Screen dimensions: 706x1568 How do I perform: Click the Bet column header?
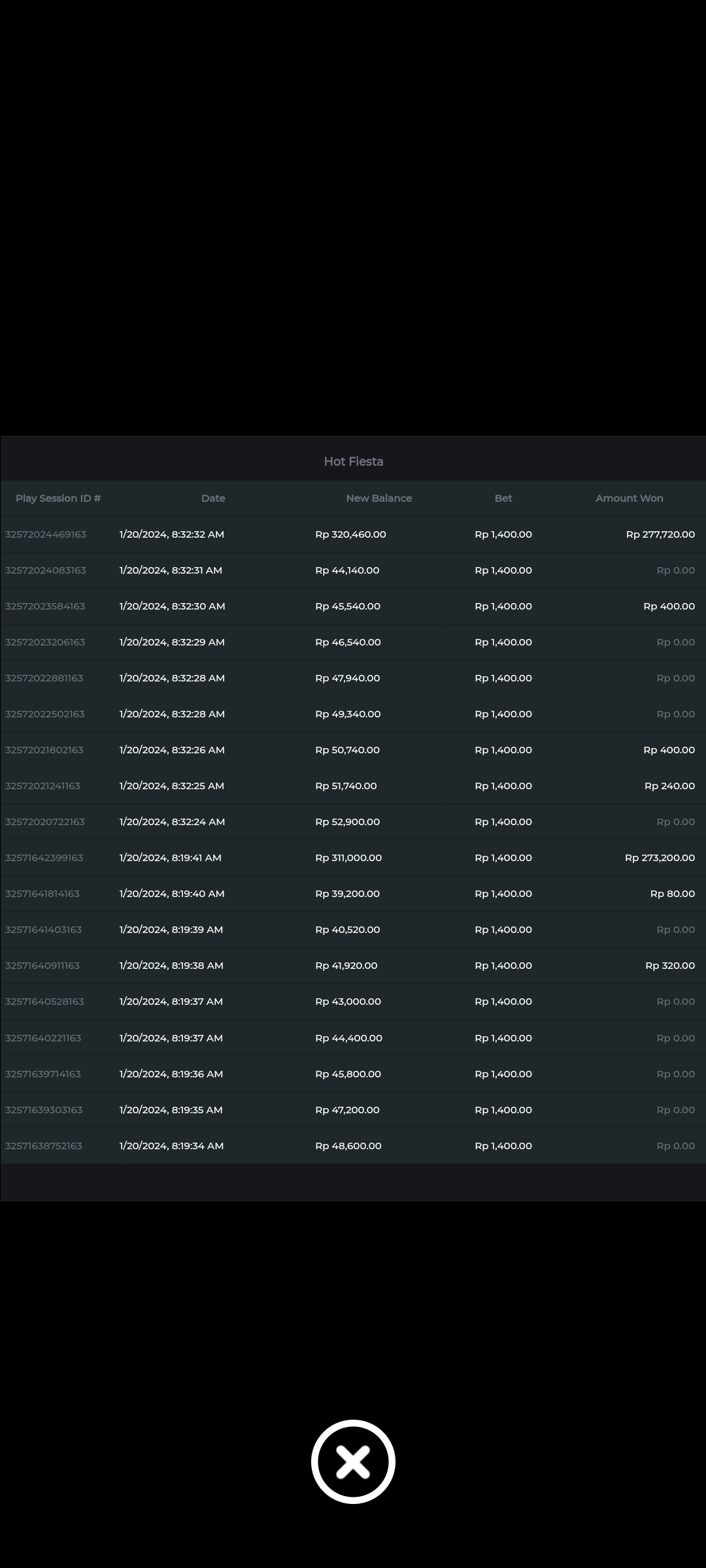pos(503,498)
